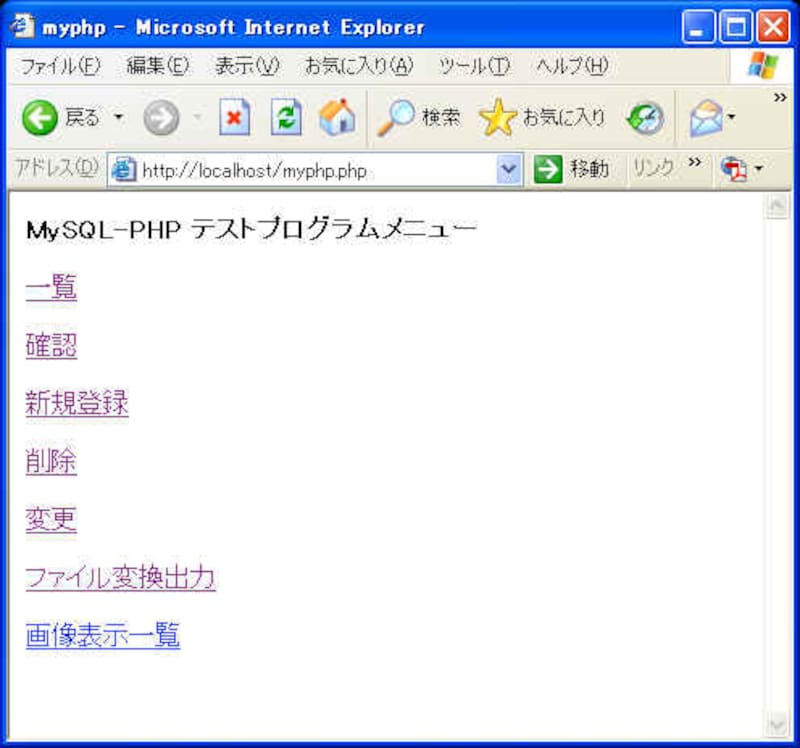Viewport: 800px width, 748px height.
Task: Click the scrollbar down arrow
Action: 777,725
